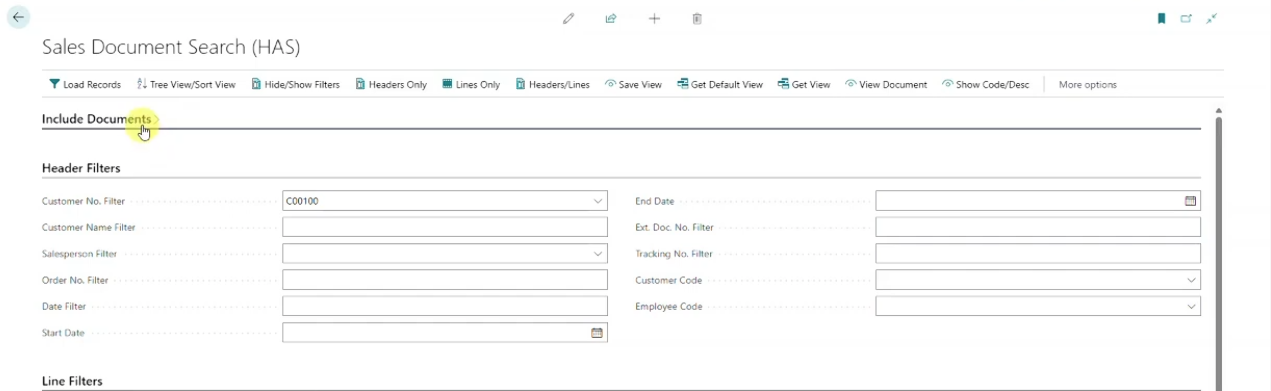
Task: Click the Start Date field
Action: point(445,332)
